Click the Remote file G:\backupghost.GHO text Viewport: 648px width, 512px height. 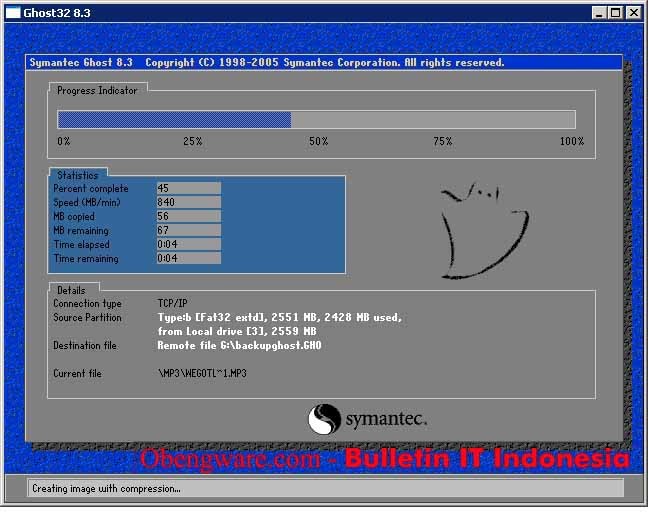pyautogui.click(x=239, y=345)
